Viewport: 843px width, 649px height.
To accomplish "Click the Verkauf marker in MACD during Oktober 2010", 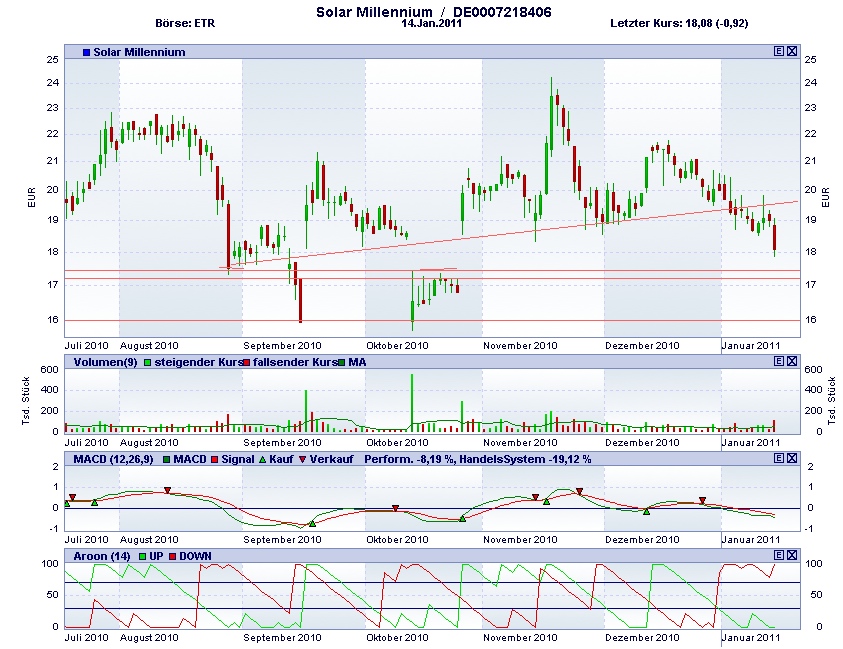I will (x=396, y=508).
